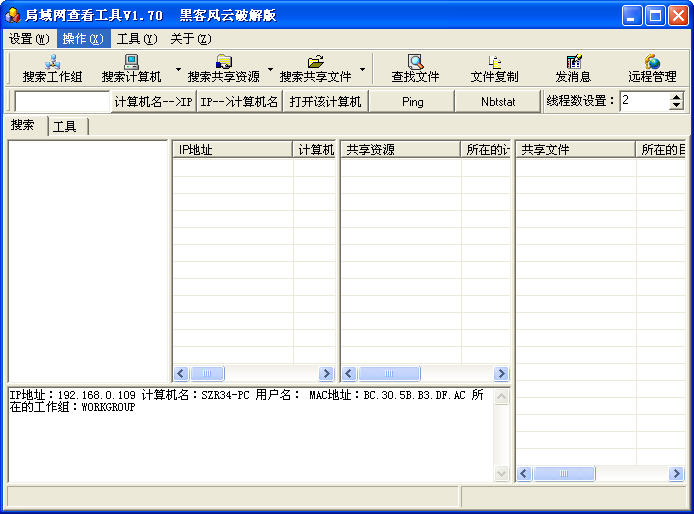Switch to the 工具 tab
This screenshot has height=514, width=694.
[x=65, y=126]
